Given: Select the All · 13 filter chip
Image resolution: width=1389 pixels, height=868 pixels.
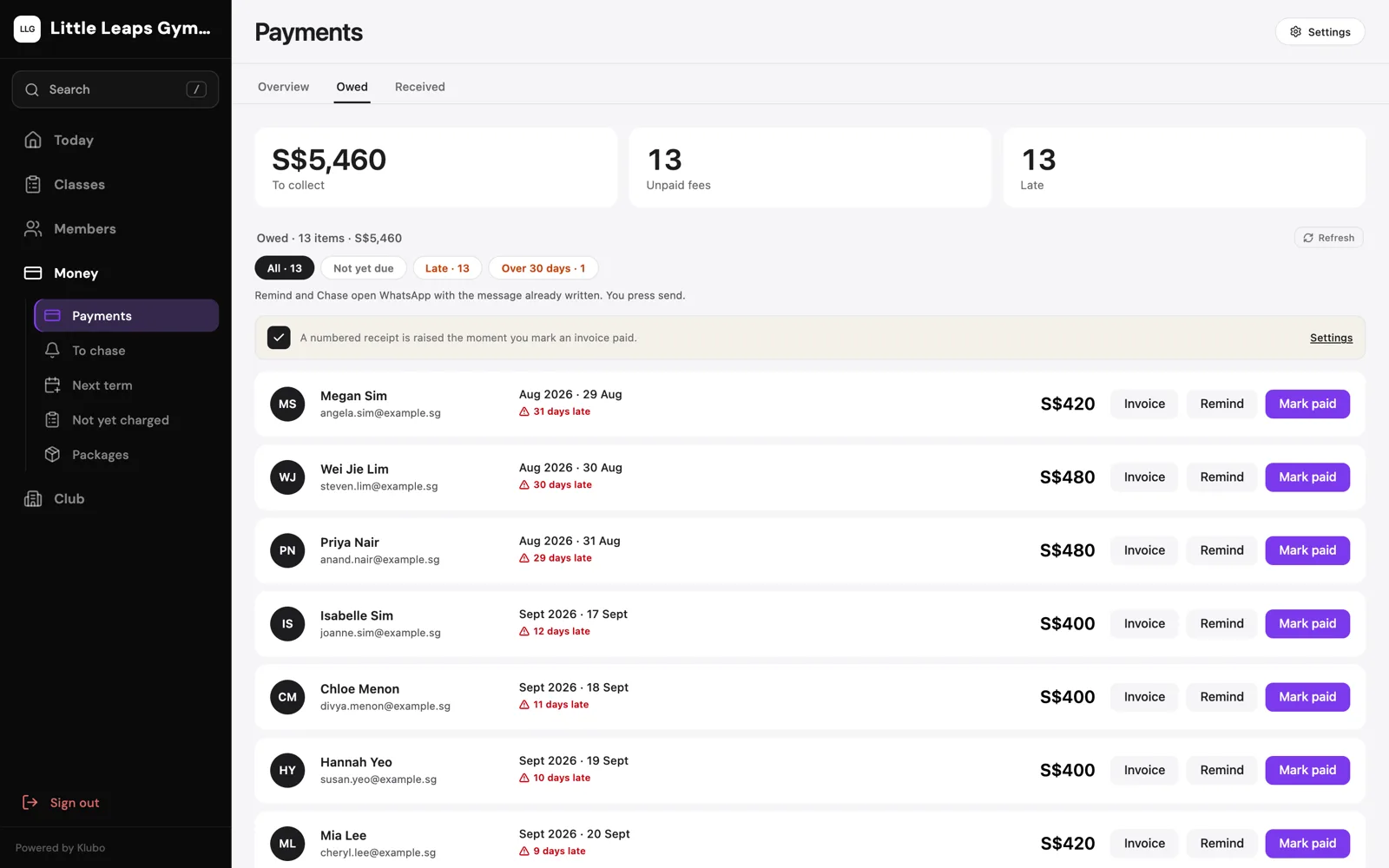Looking at the screenshot, I should tap(285, 268).
